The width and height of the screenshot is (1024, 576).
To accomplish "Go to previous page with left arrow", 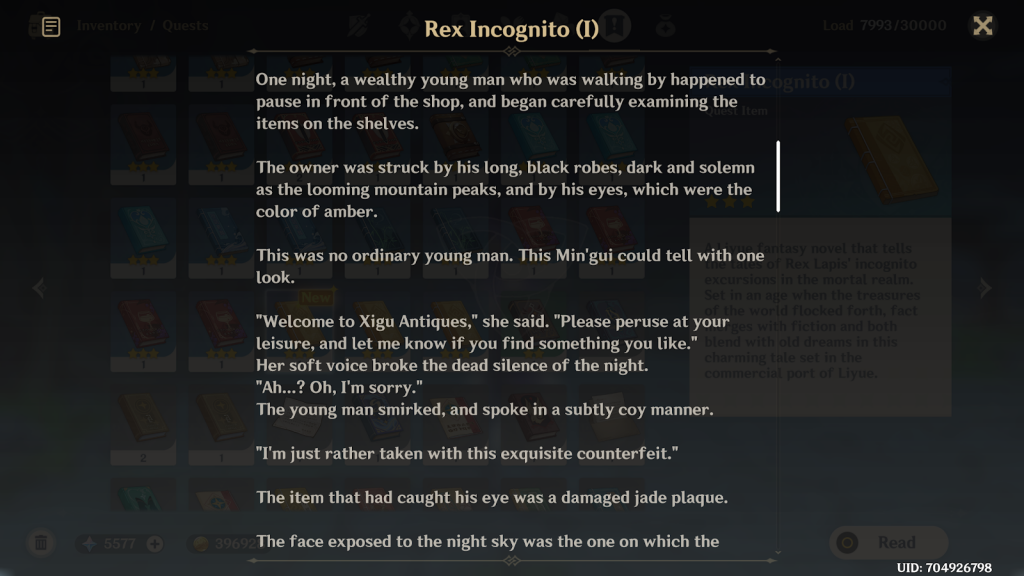I will click(x=39, y=287).
